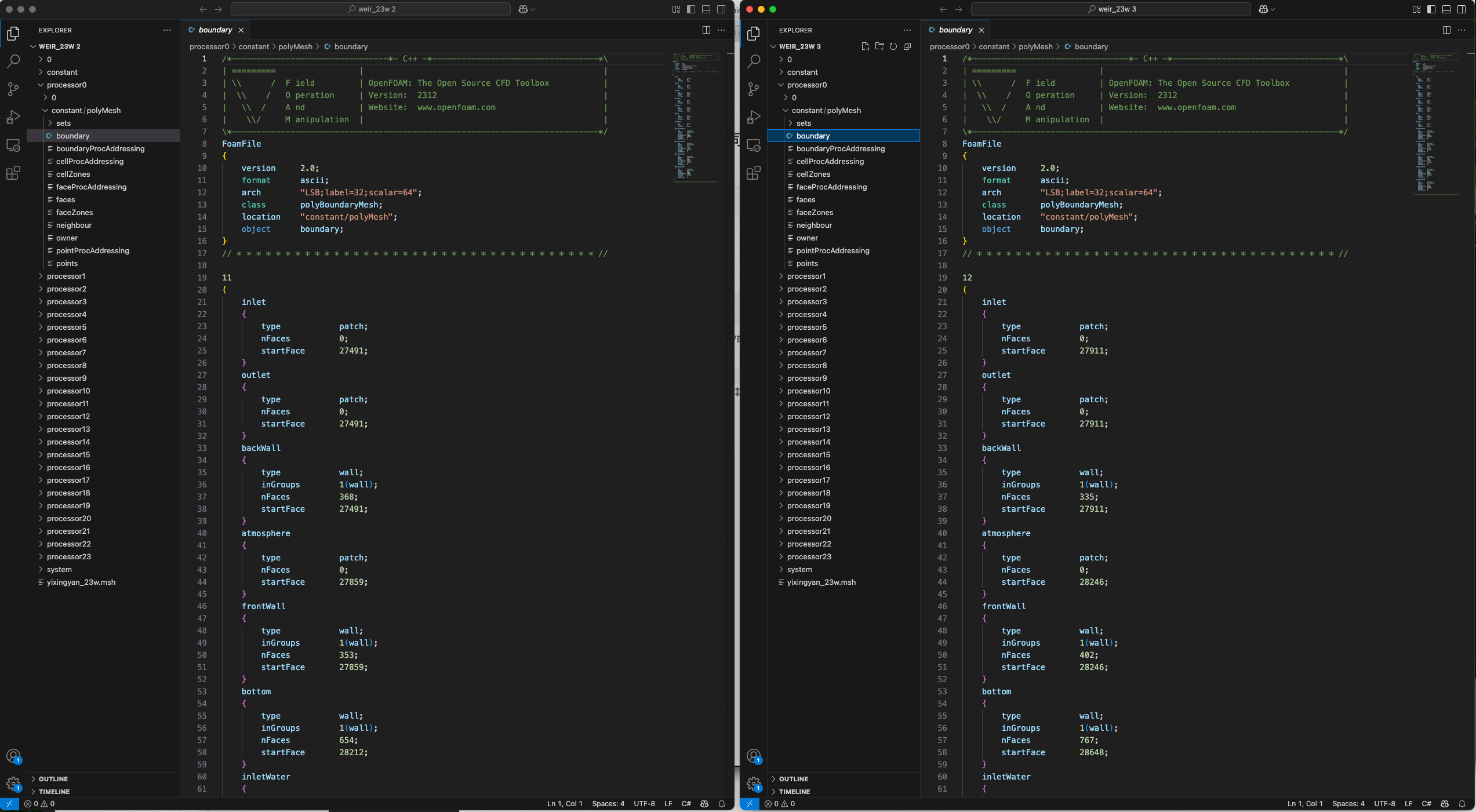The image size is (1476, 812).
Task: Click the C# language mode in left status bar
Action: (x=686, y=804)
